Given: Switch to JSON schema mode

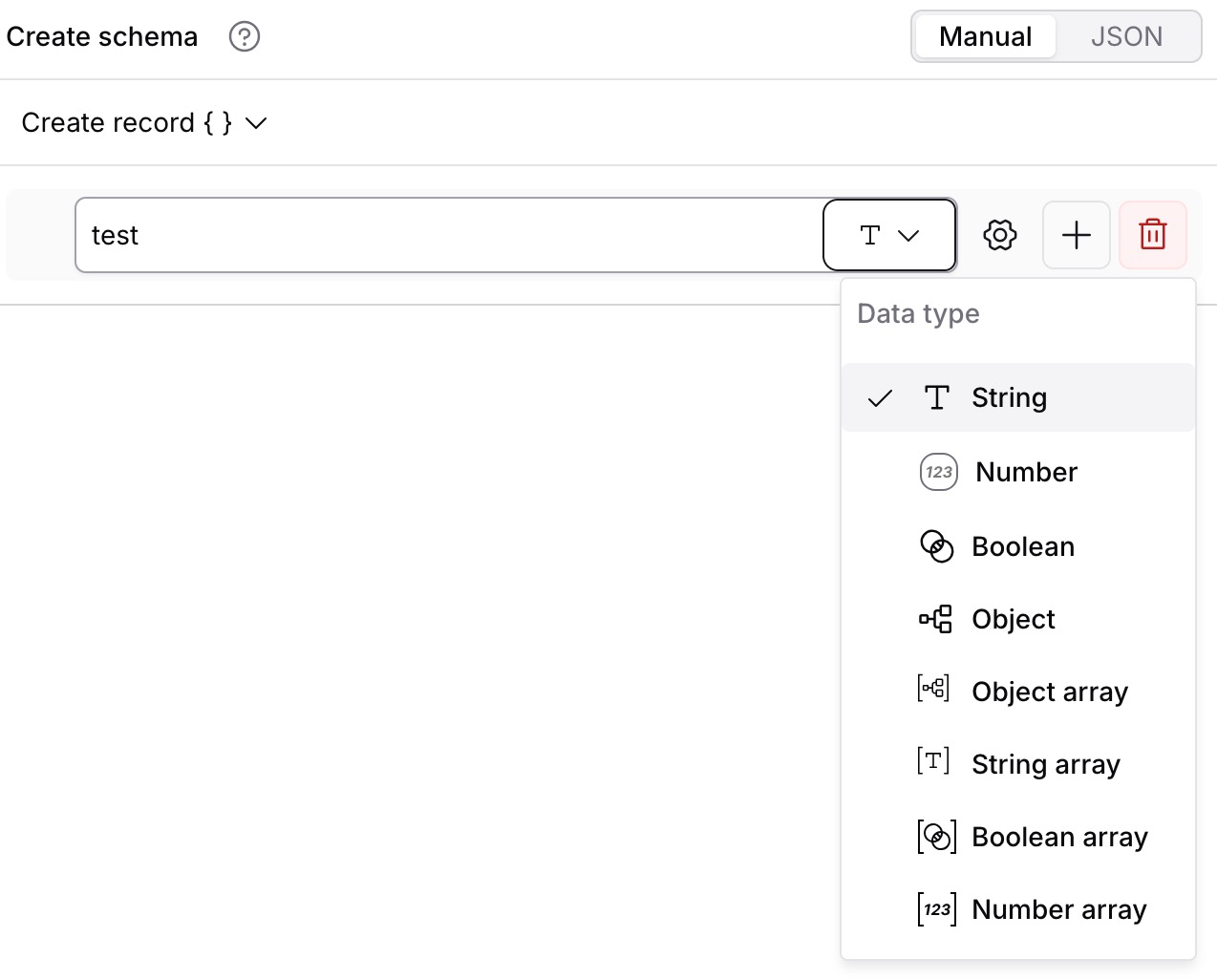Looking at the screenshot, I should (x=1126, y=36).
